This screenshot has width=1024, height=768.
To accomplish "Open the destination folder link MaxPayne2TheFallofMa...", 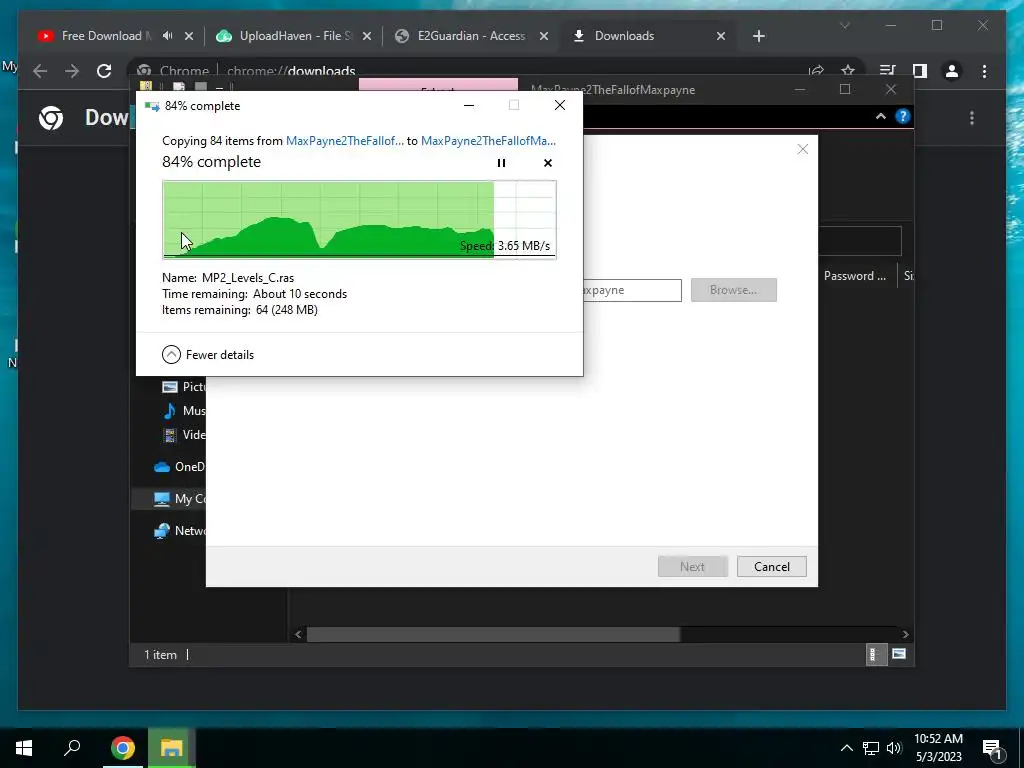I will tap(488, 140).
